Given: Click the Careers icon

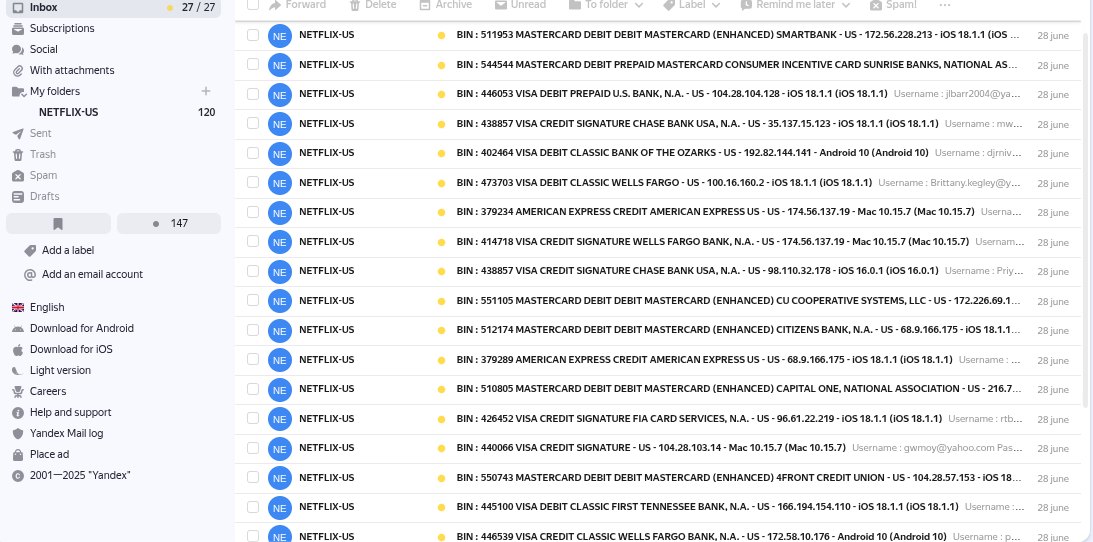Looking at the screenshot, I should pyautogui.click(x=18, y=392).
